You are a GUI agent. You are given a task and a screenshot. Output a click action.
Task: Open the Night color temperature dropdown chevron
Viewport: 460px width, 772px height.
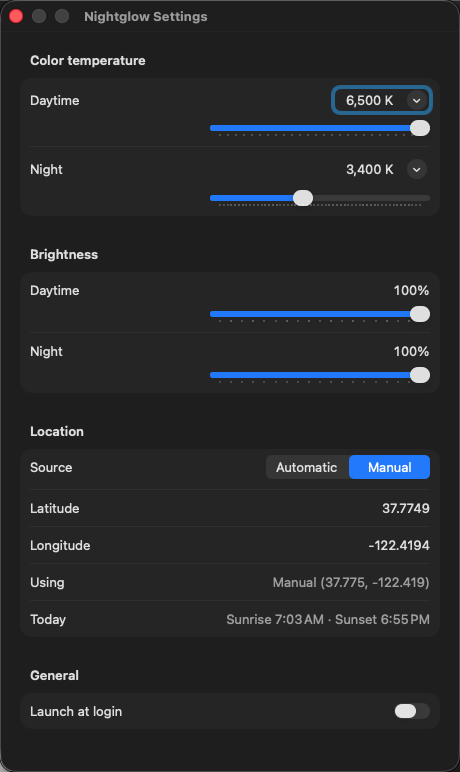(x=417, y=169)
